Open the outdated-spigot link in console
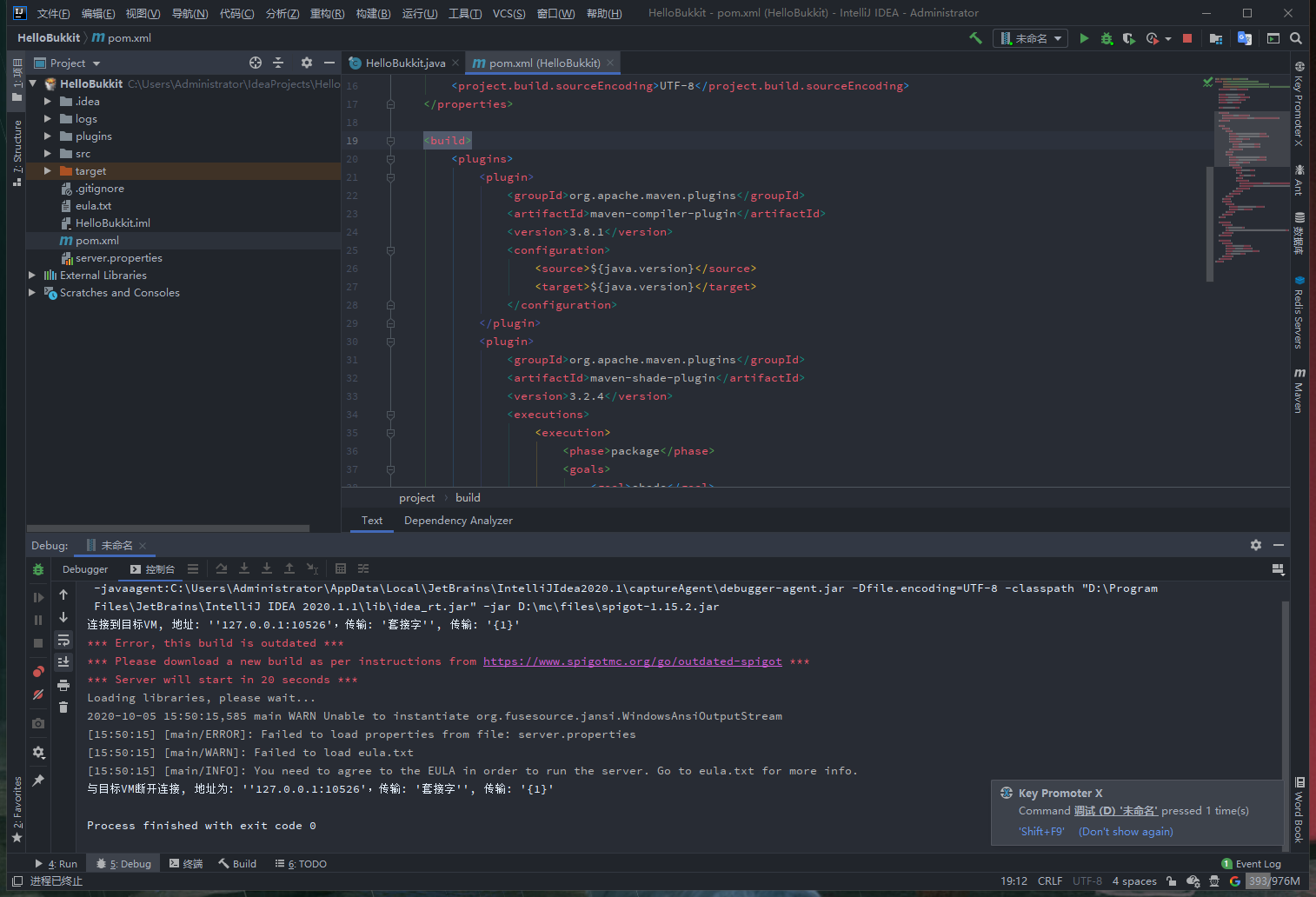 [x=632, y=661]
